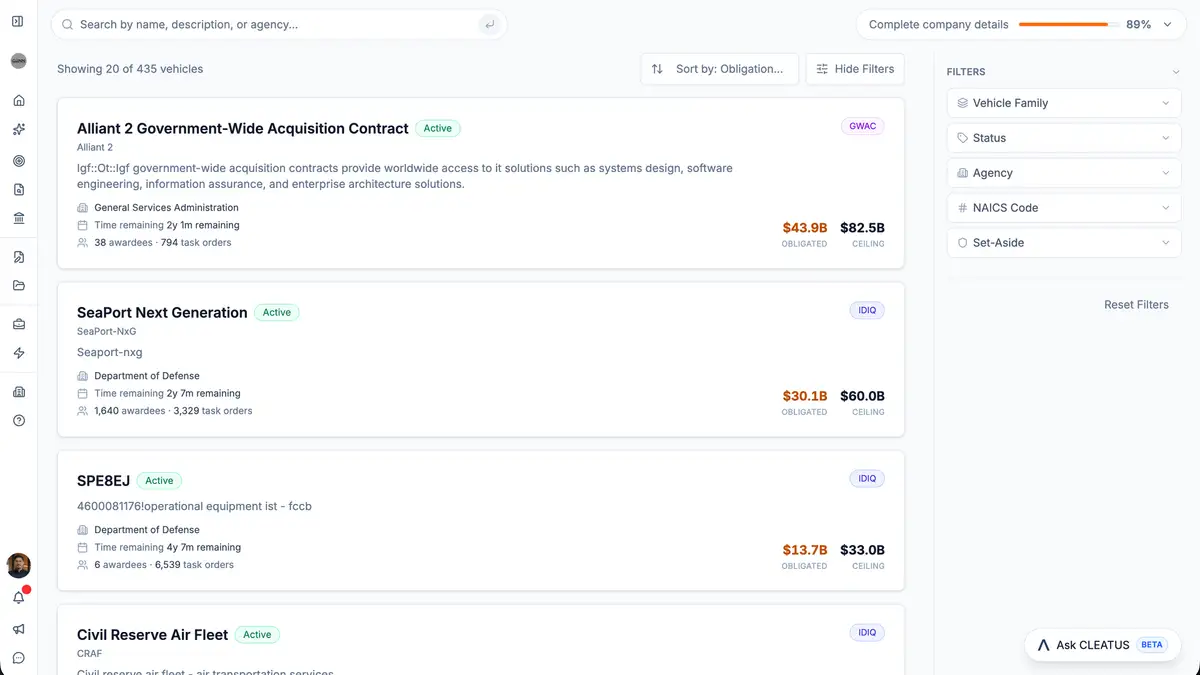Open the document icon in sidebar
This screenshot has height=675, width=1200.
(x=18, y=189)
